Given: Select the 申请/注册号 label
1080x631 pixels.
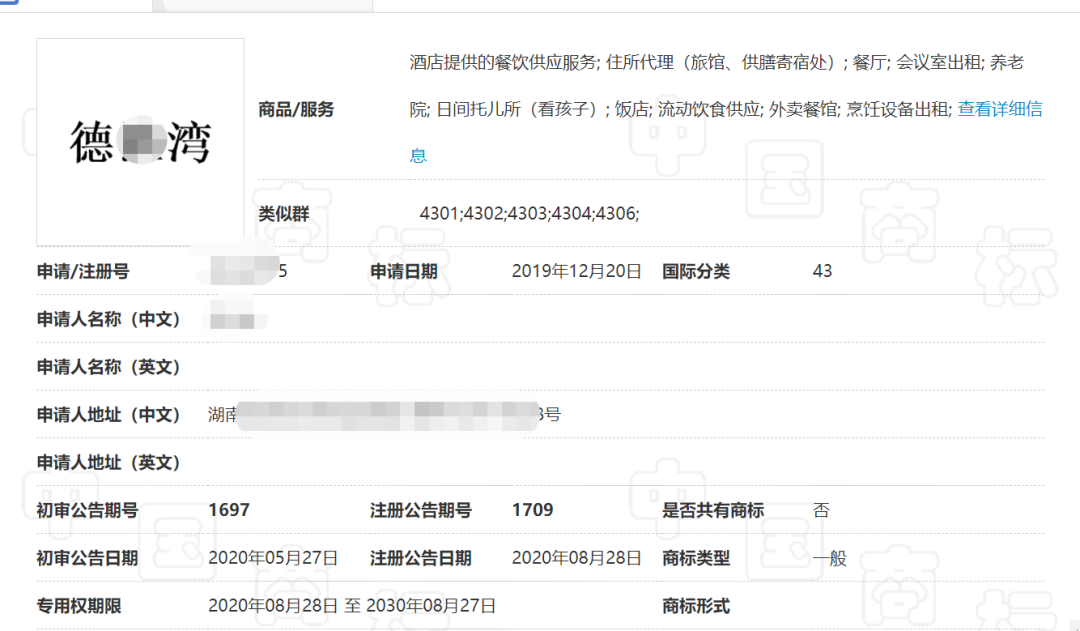Looking at the screenshot, I should (83, 271).
